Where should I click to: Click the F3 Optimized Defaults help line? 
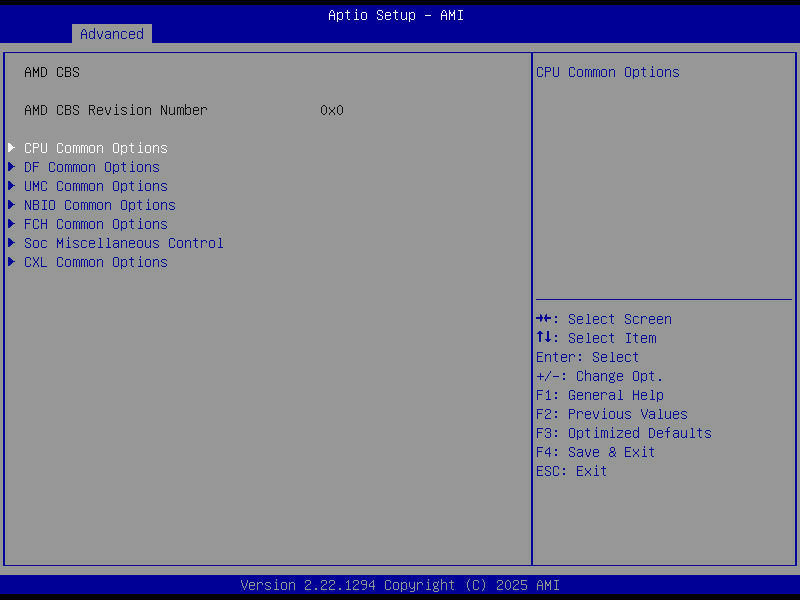[x=623, y=432]
